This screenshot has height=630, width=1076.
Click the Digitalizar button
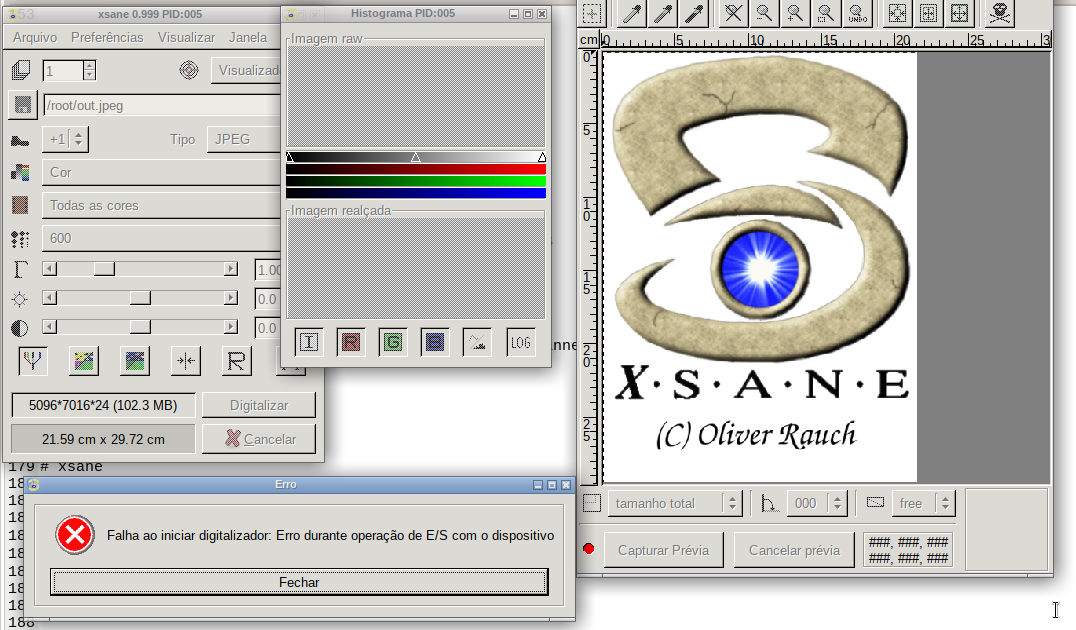(259, 405)
